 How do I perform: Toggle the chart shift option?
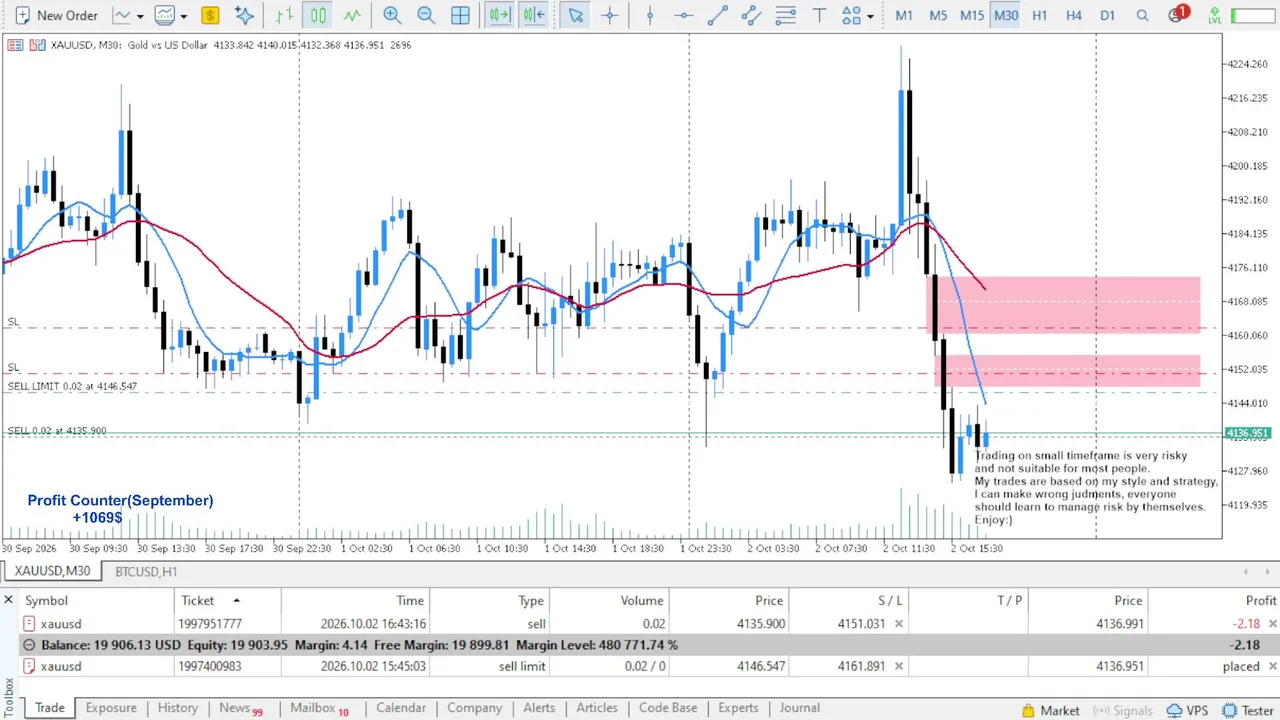pyautogui.click(x=533, y=15)
